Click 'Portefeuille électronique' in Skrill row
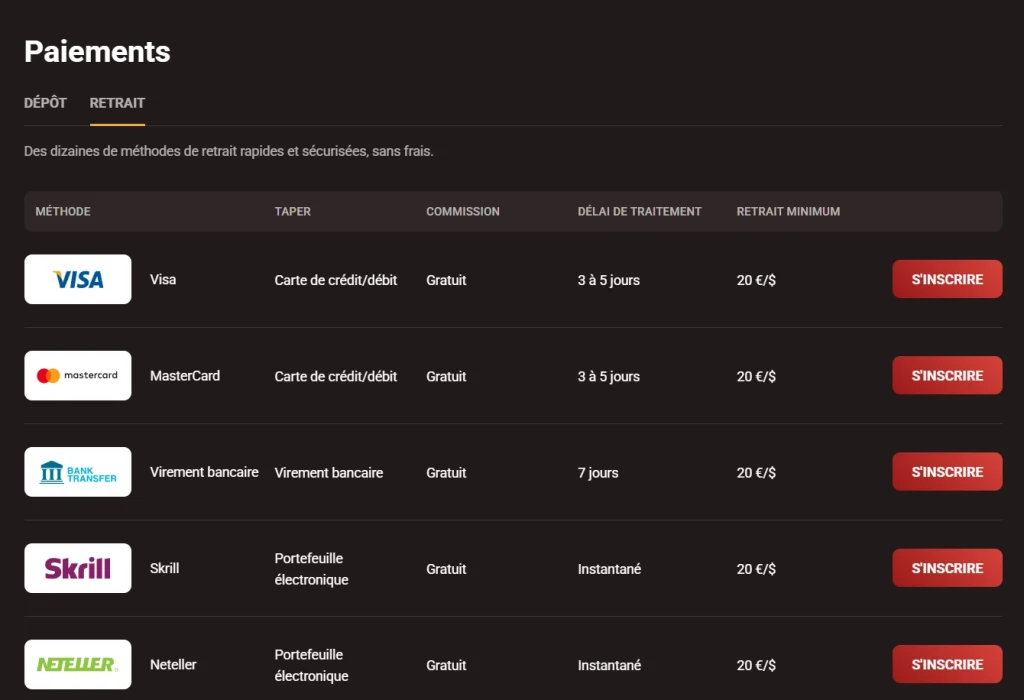Image resolution: width=1024 pixels, height=700 pixels. 312,569
